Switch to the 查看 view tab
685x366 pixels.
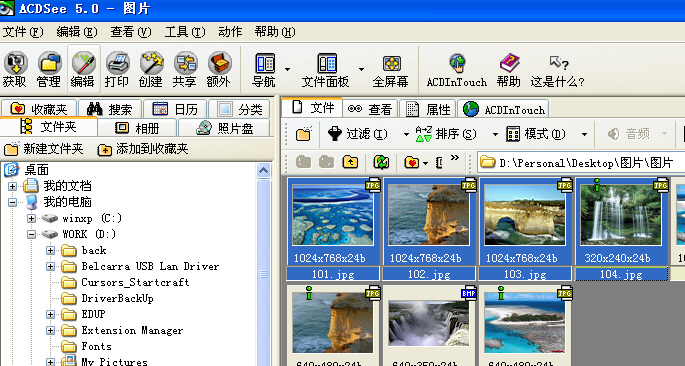pos(370,109)
